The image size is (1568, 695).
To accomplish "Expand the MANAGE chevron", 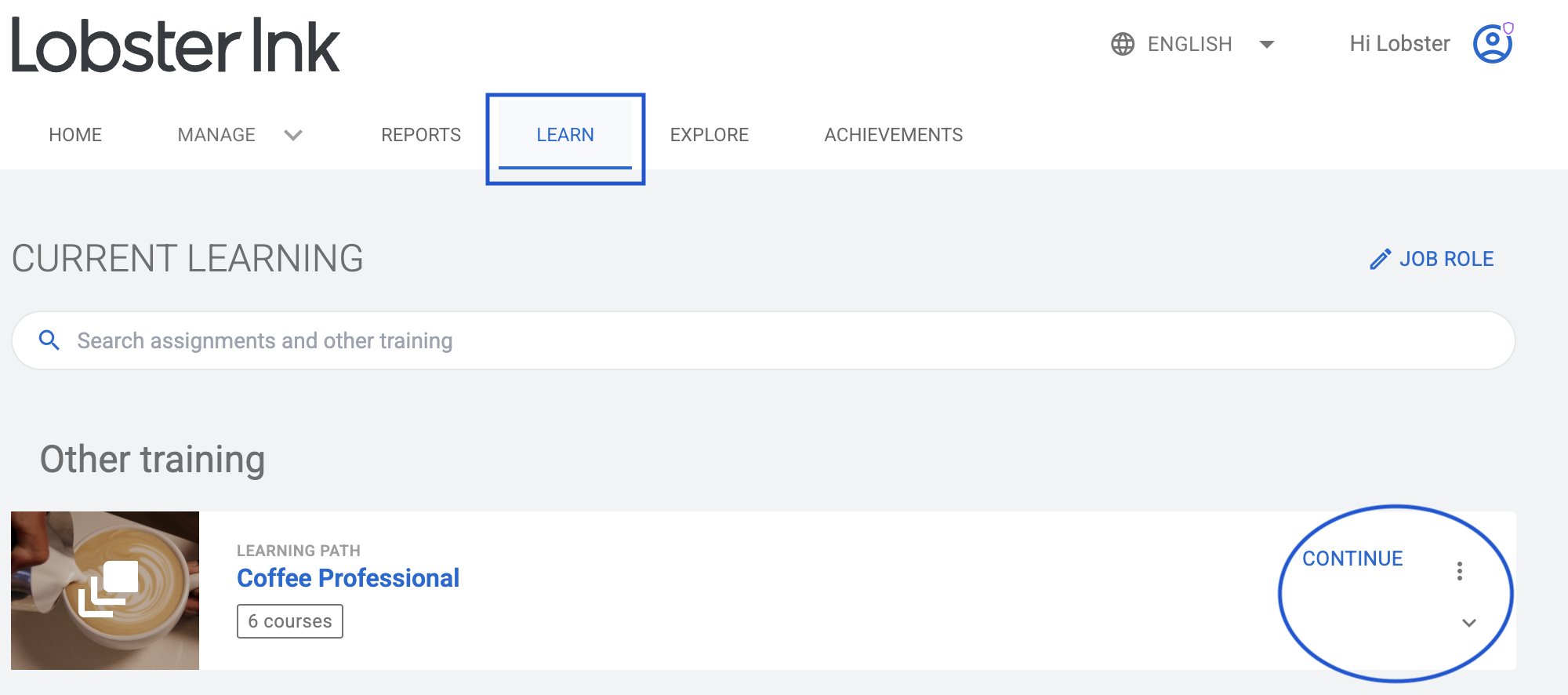I will point(293,135).
